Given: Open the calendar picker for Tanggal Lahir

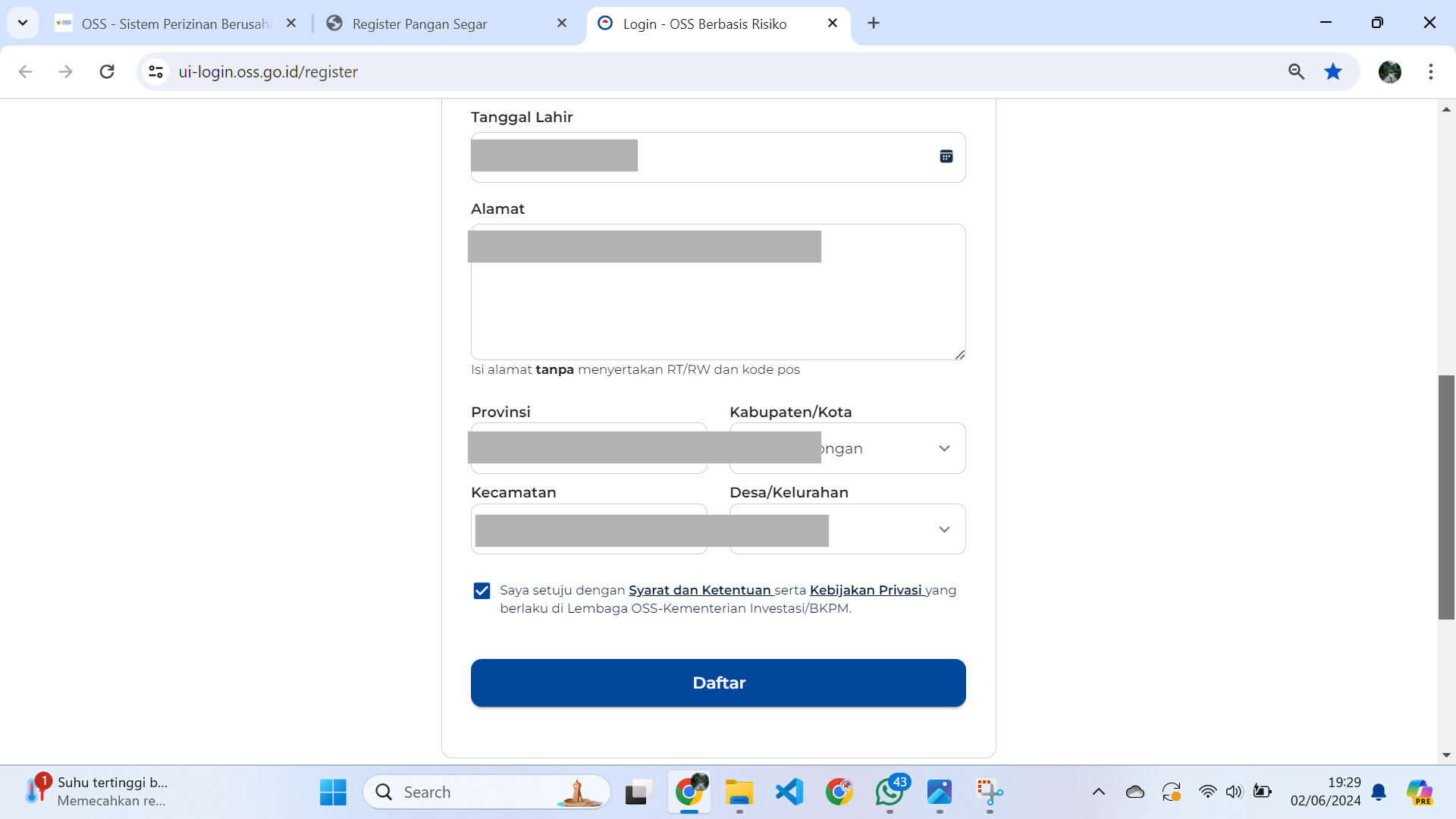Looking at the screenshot, I should point(946,156).
